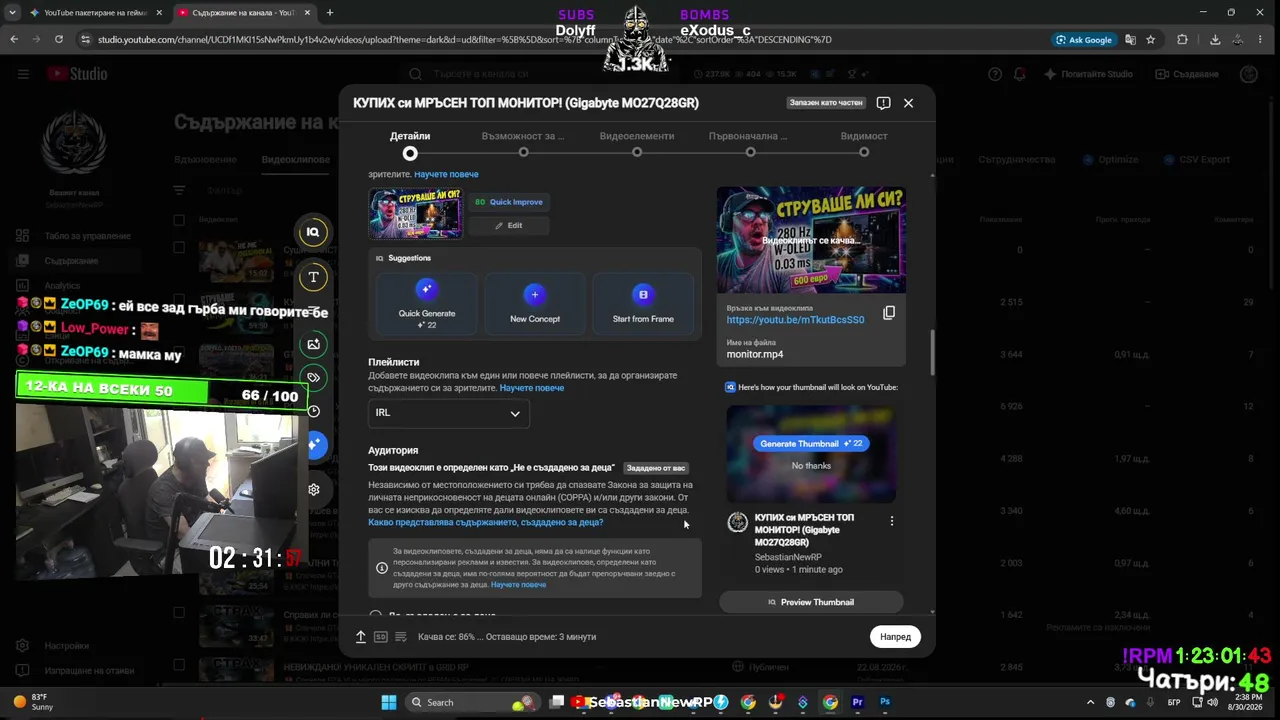This screenshot has height=720, width=1280.
Task: Copy the video link with copy icon
Action: [x=888, y=313]
